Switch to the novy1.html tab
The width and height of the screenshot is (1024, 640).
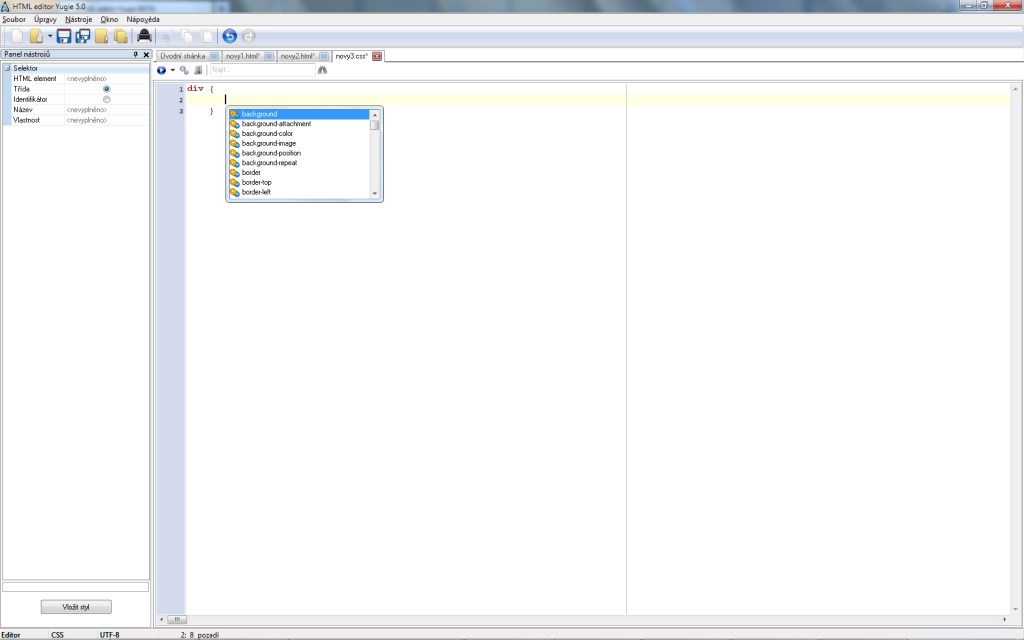point(243,57)
